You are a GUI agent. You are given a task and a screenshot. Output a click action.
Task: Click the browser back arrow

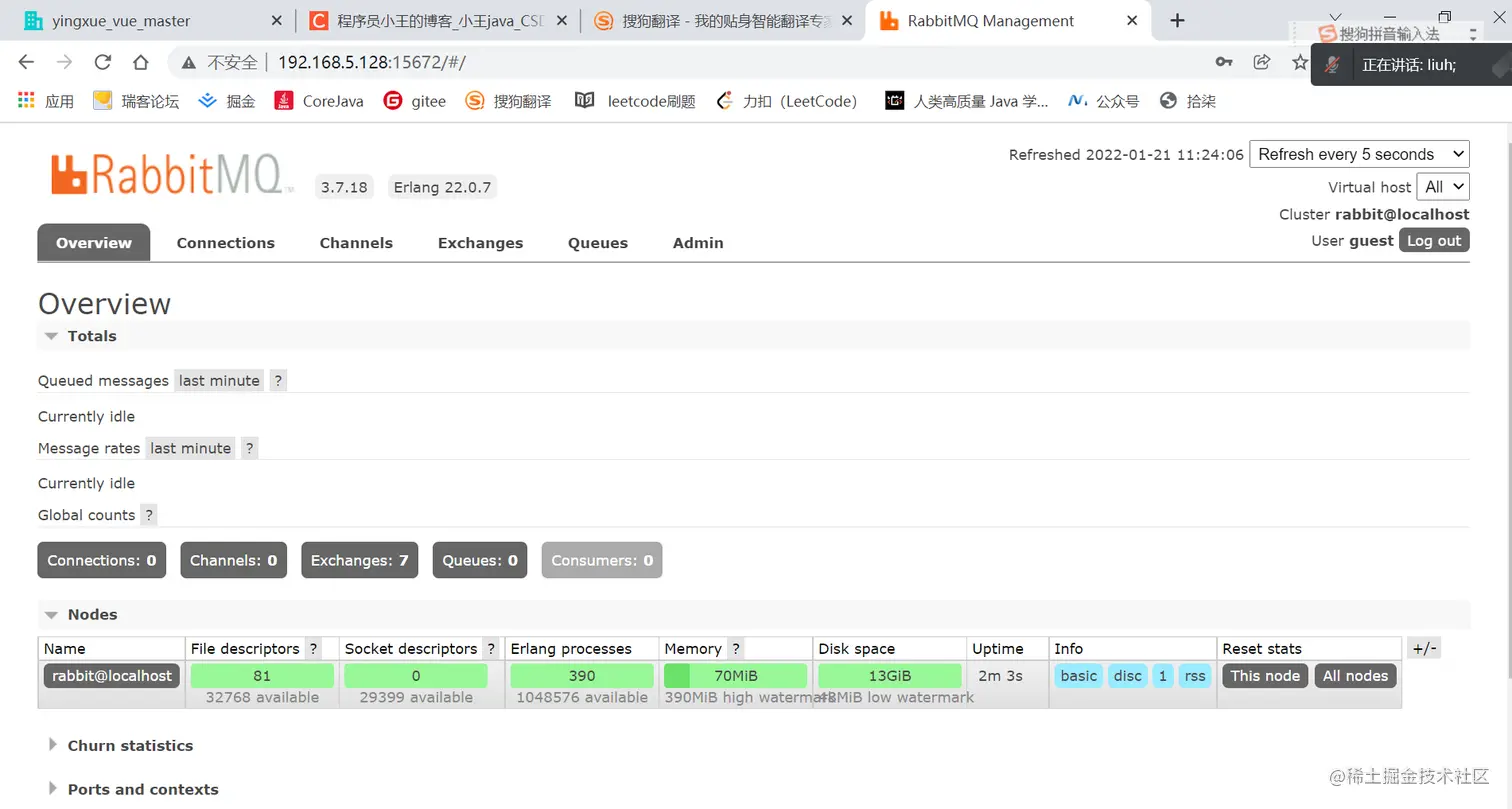tap(26, 62)
